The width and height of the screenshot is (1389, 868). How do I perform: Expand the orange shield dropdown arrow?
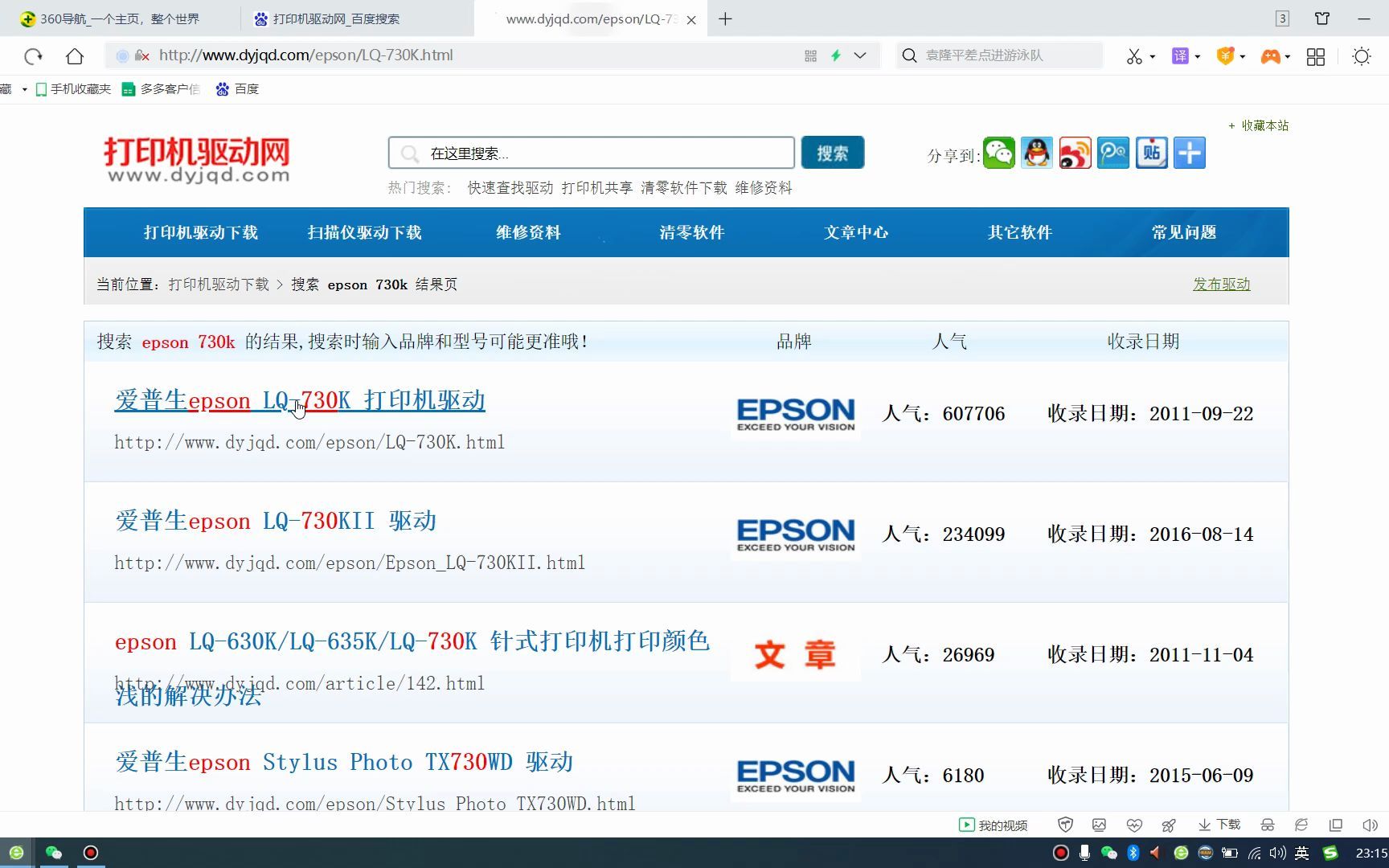pos(1243,57)
